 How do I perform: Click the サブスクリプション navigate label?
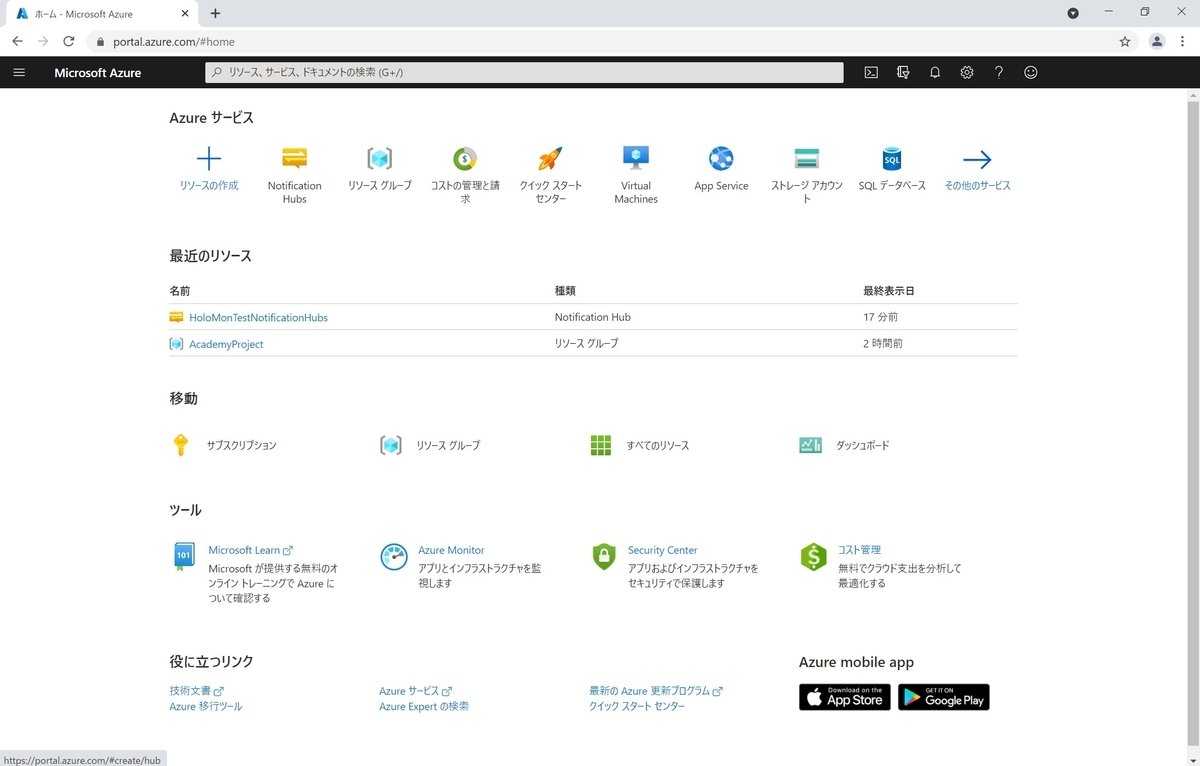click(241, 445)
